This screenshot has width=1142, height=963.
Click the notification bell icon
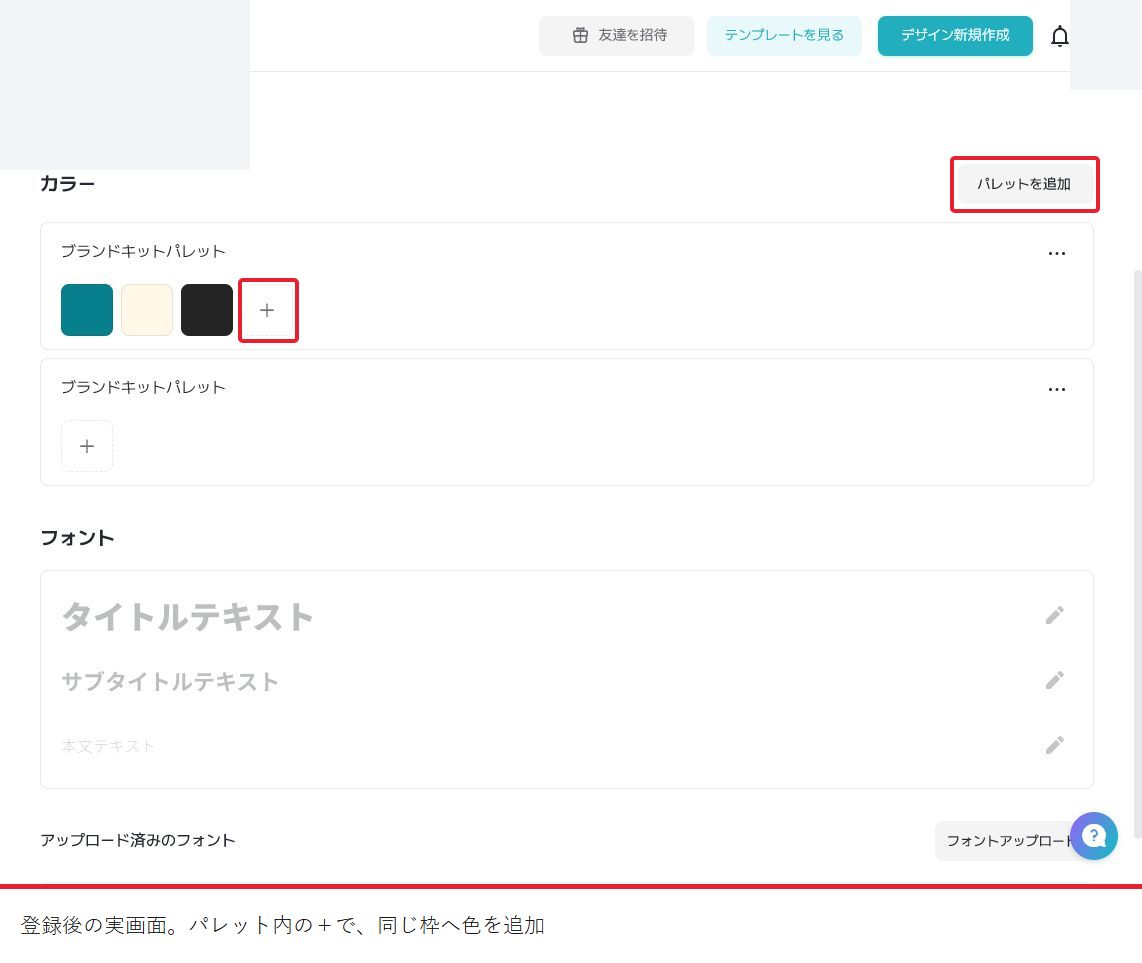[x=1060, y=36]
